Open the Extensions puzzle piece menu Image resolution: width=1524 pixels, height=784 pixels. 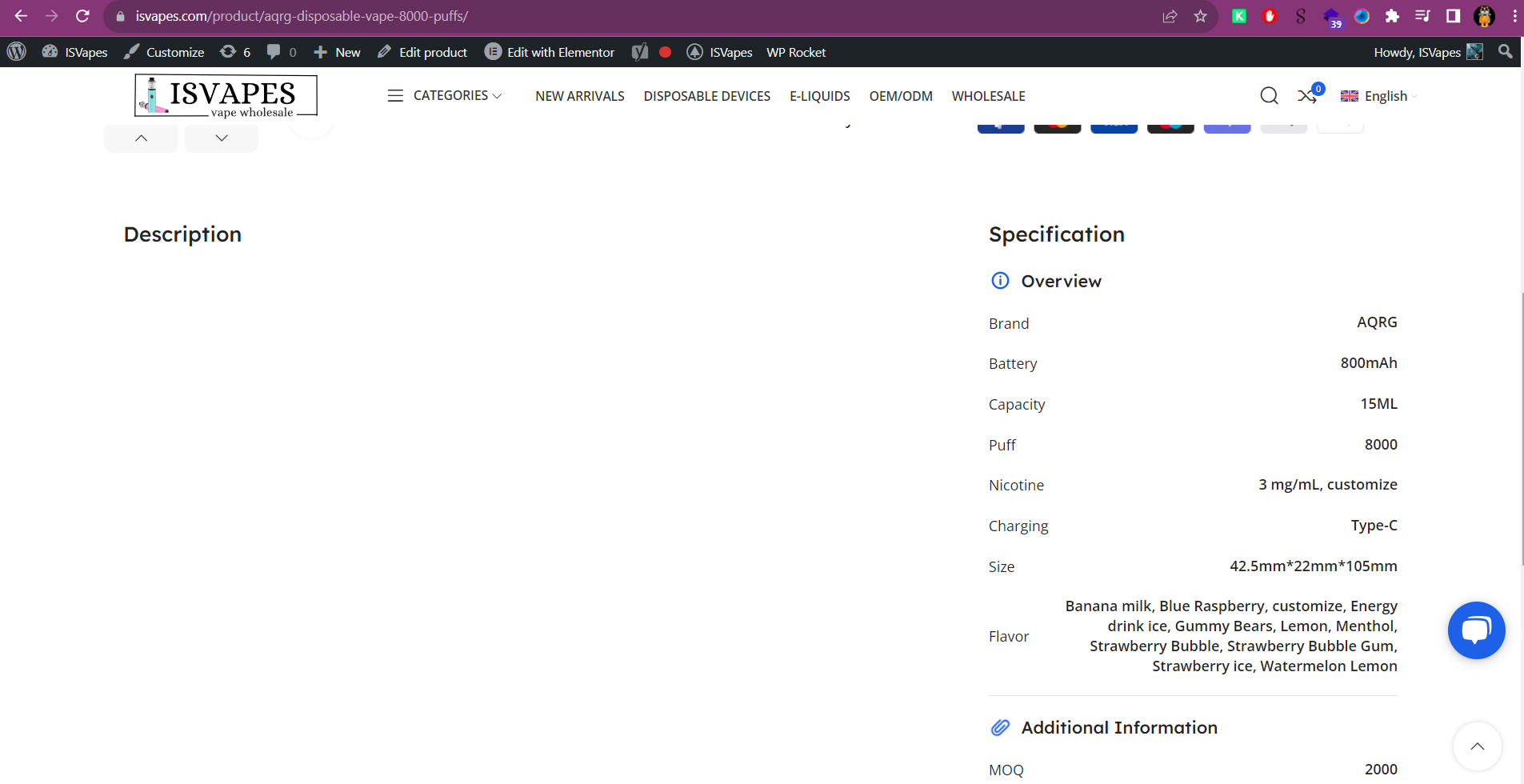(x=1392, y=16)
